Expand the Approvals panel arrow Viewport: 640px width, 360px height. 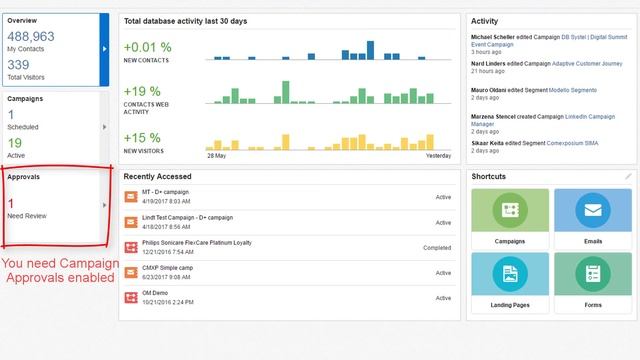[x=104, y=205]
